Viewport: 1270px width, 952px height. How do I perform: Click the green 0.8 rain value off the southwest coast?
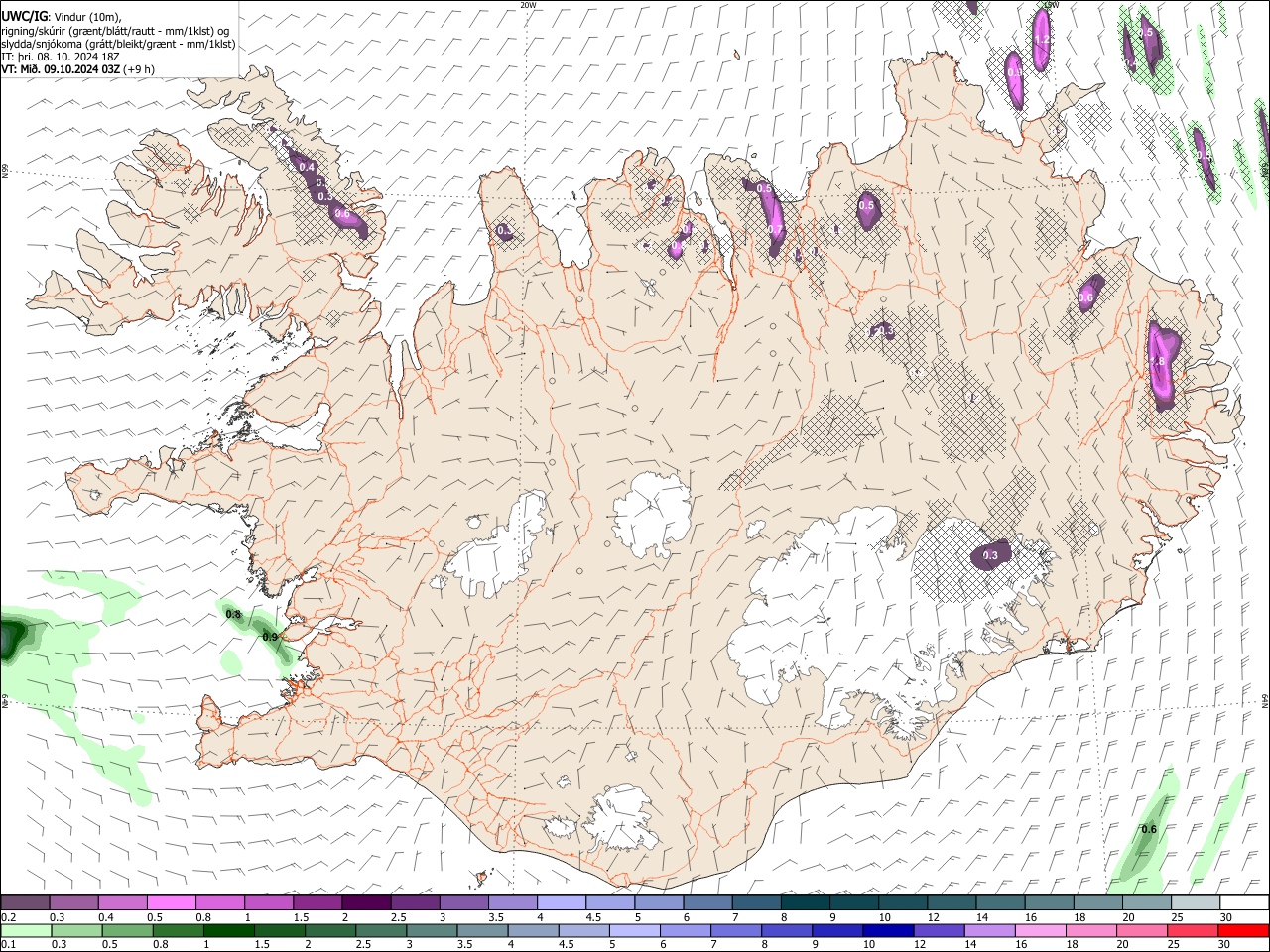coord(234,615)
